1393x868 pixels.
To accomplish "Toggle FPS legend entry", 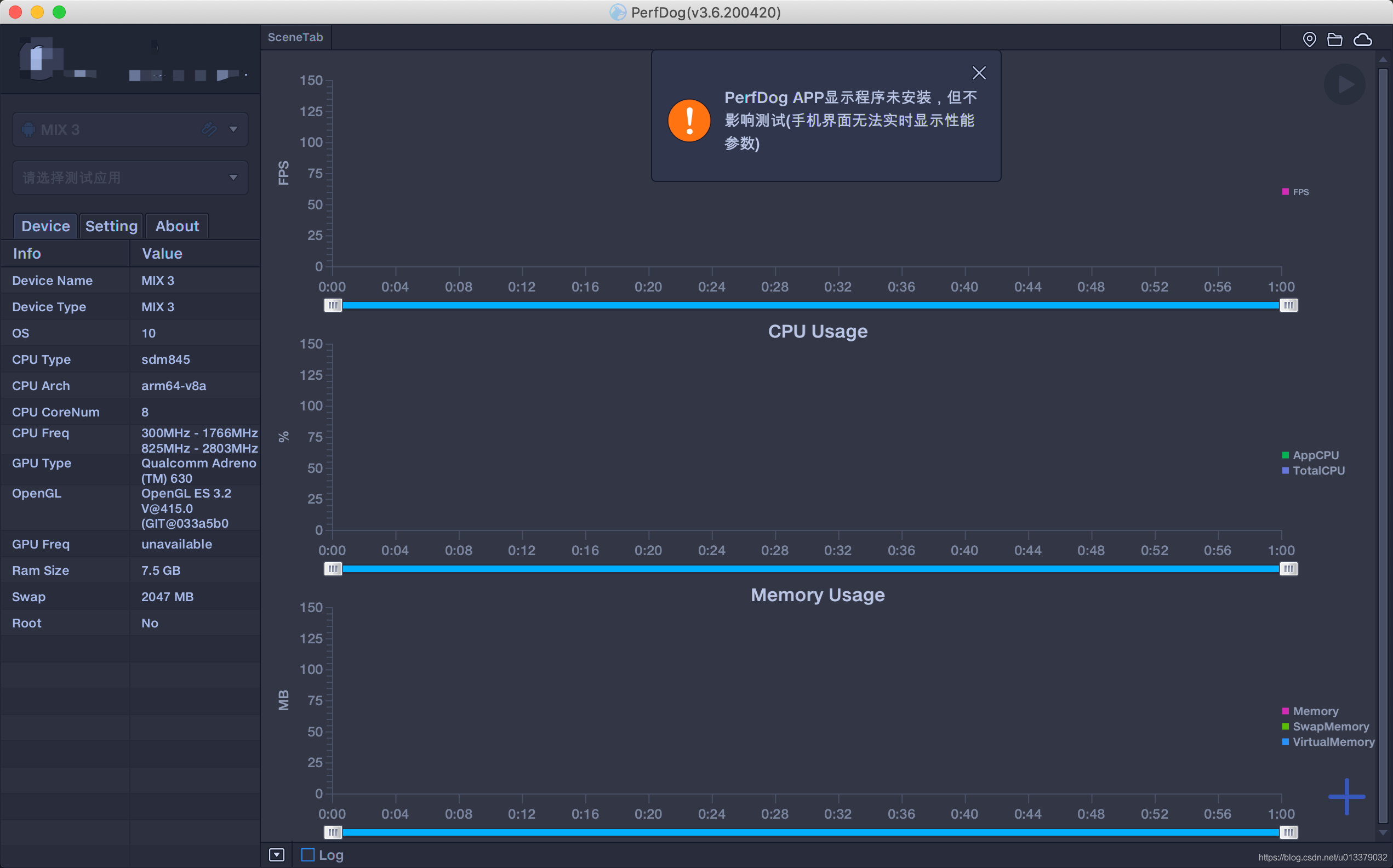I will [1295, 192].
